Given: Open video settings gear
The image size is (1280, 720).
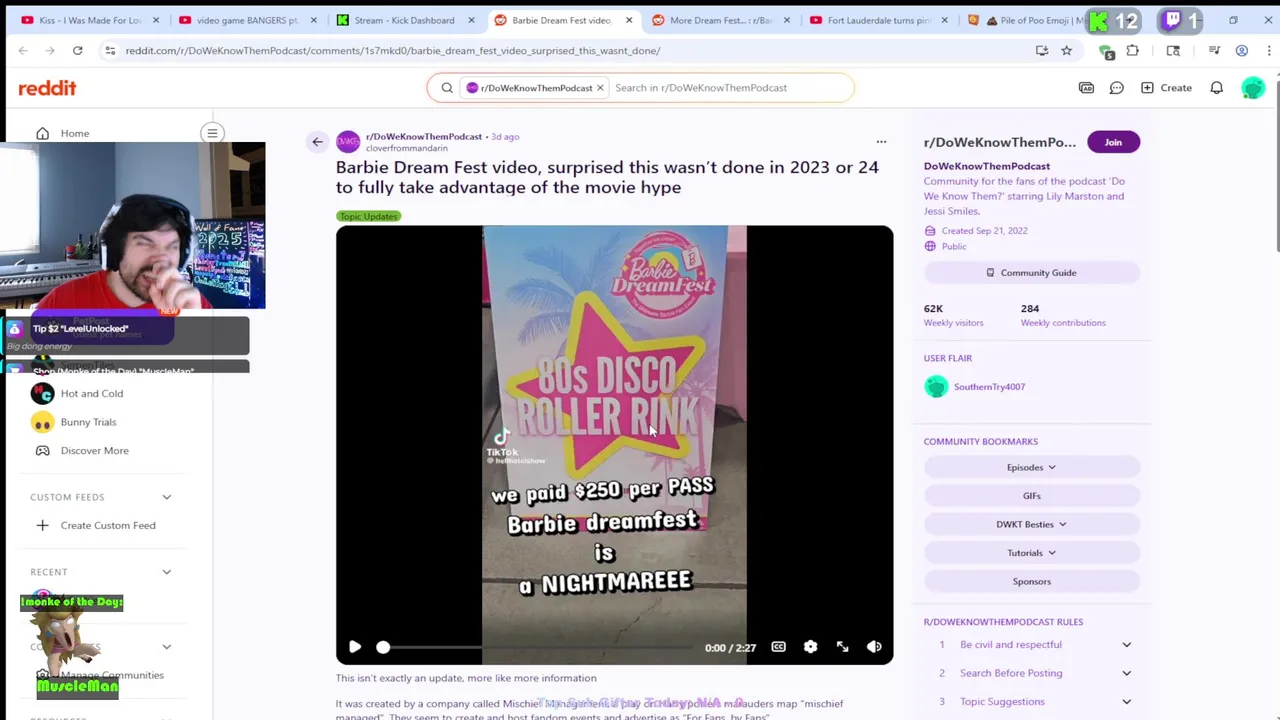Looking at the screenshot, I should [811, 647].
